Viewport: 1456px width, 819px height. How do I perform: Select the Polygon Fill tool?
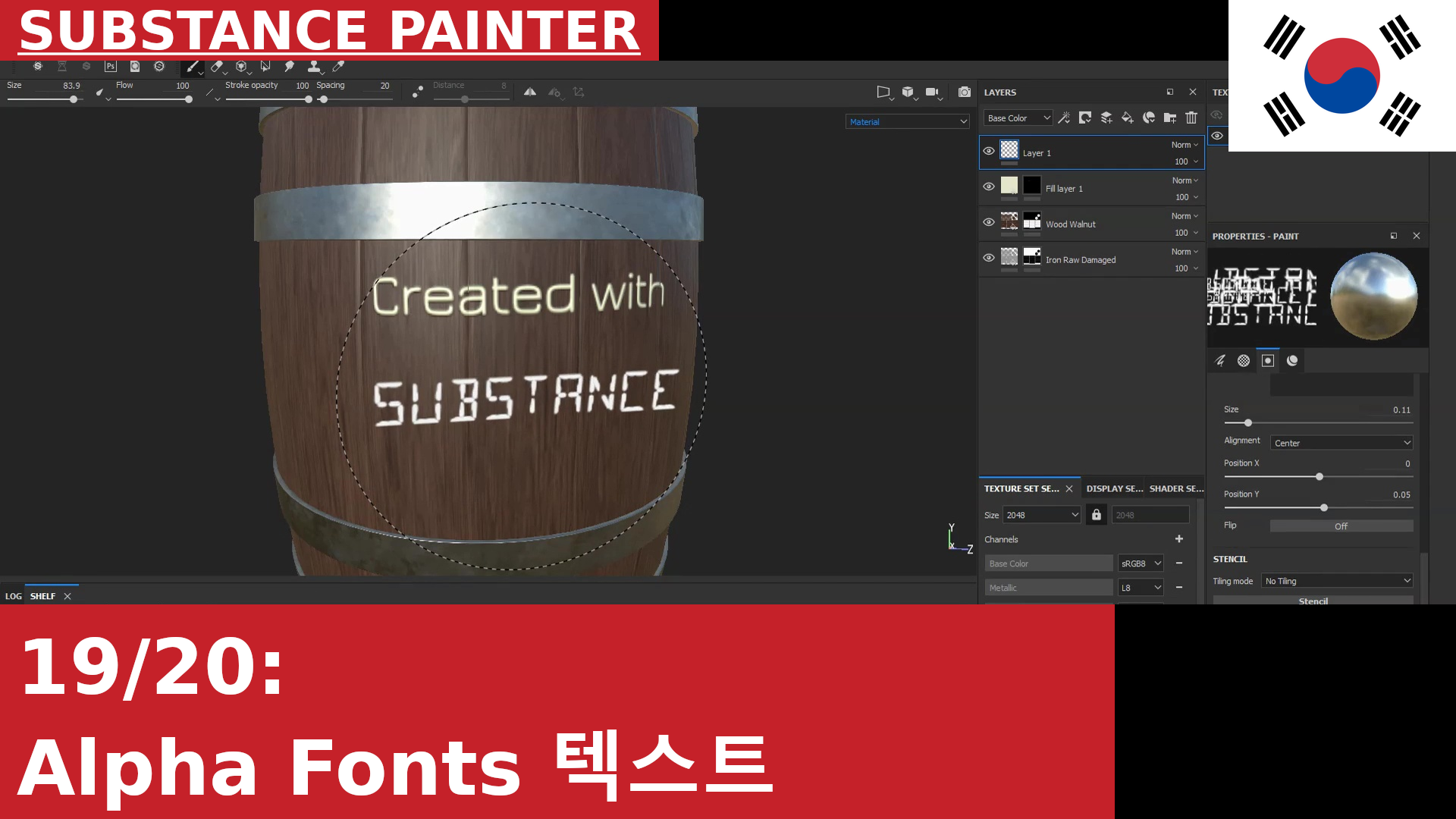(x=265, y=67)
